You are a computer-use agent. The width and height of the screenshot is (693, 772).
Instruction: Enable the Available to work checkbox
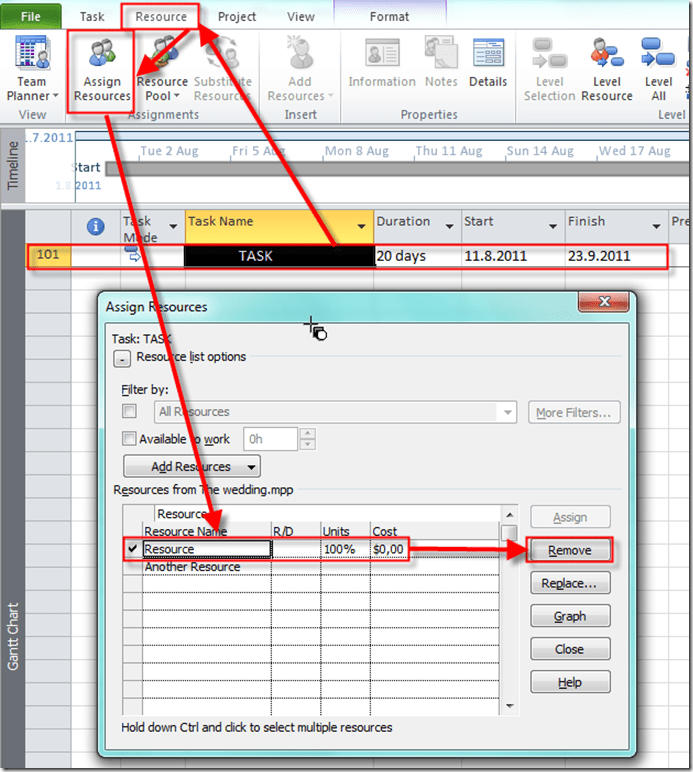pyautogui.click(x=129, y=439)
